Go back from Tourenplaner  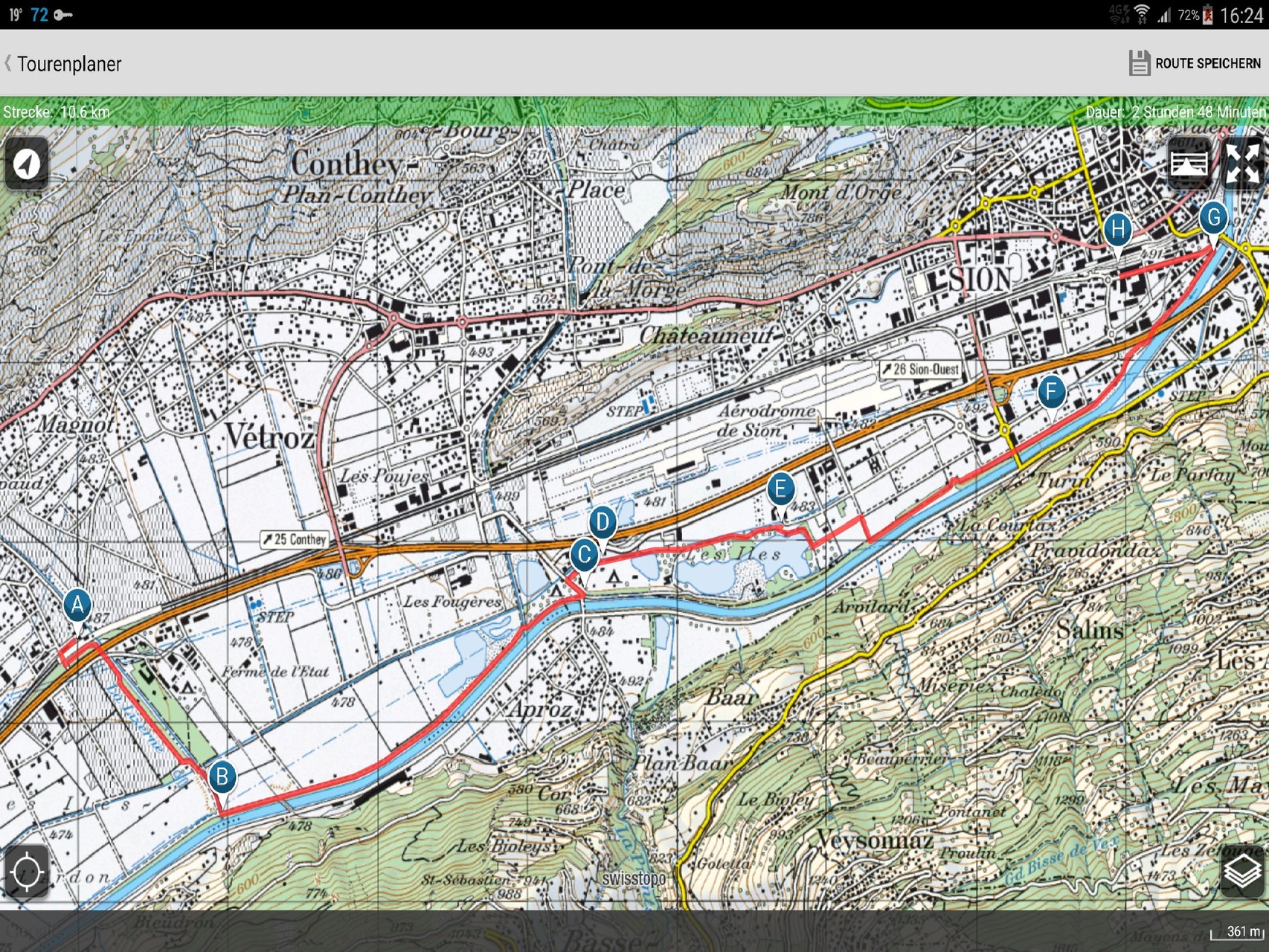[63, 64]
